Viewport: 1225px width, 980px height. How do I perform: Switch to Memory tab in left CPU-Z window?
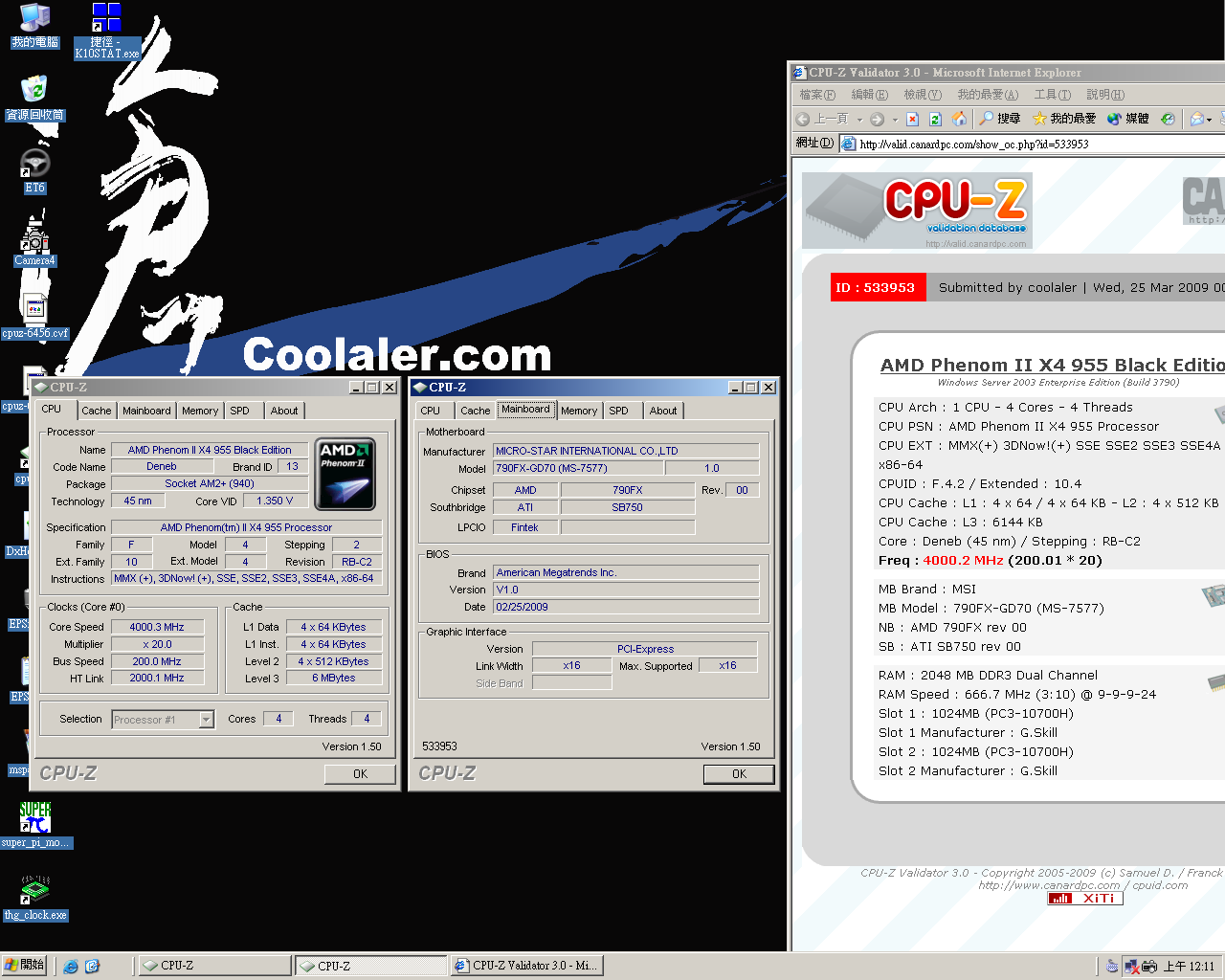pos(200,411)
